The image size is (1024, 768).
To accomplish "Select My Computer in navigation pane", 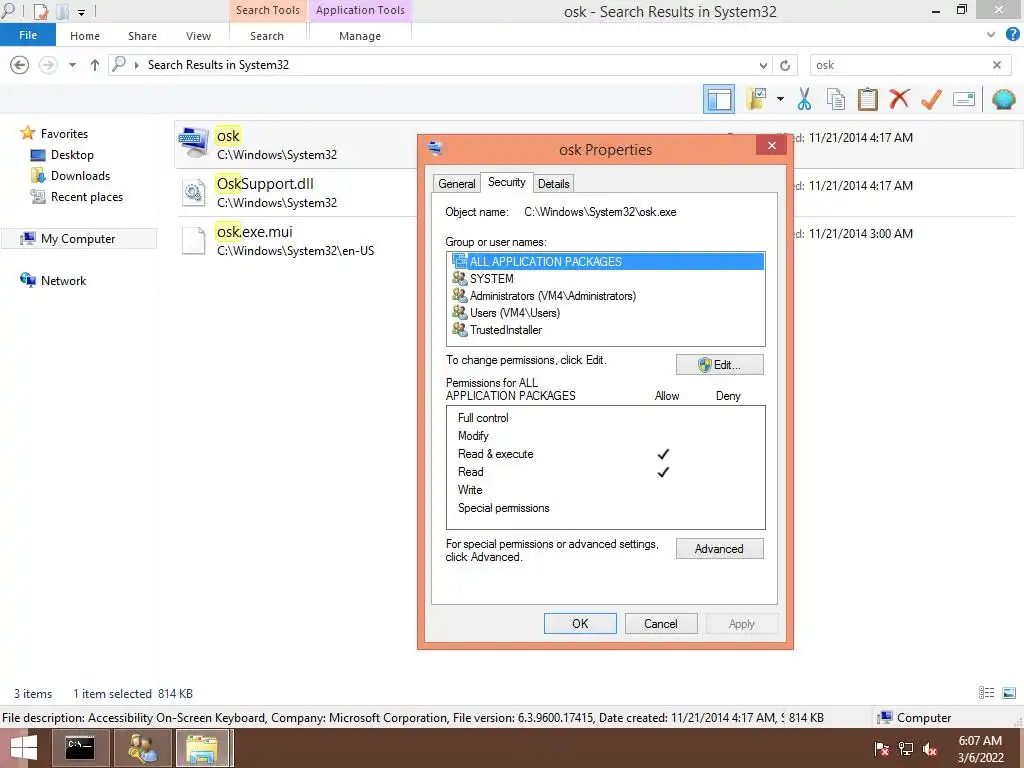I will point(78,239).
